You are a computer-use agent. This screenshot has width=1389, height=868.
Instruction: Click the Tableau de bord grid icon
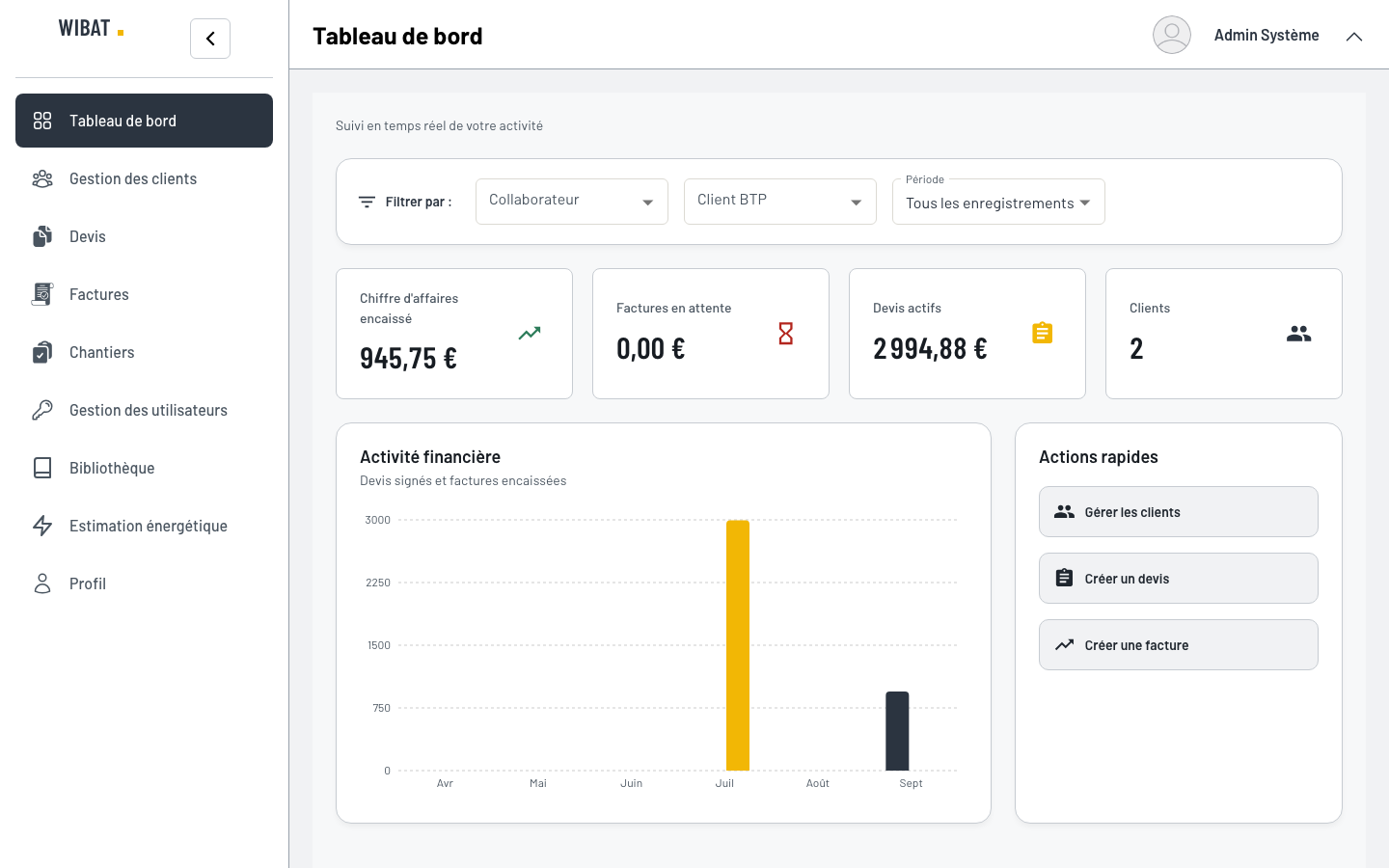coord(42,121)
